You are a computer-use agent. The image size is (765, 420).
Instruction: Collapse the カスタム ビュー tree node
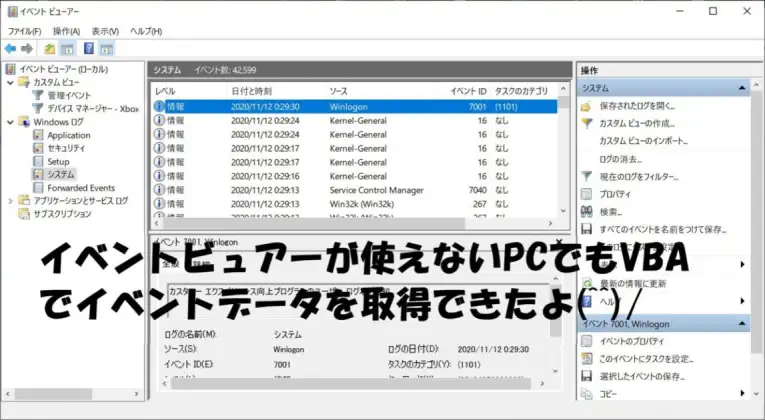pos(9,82)
